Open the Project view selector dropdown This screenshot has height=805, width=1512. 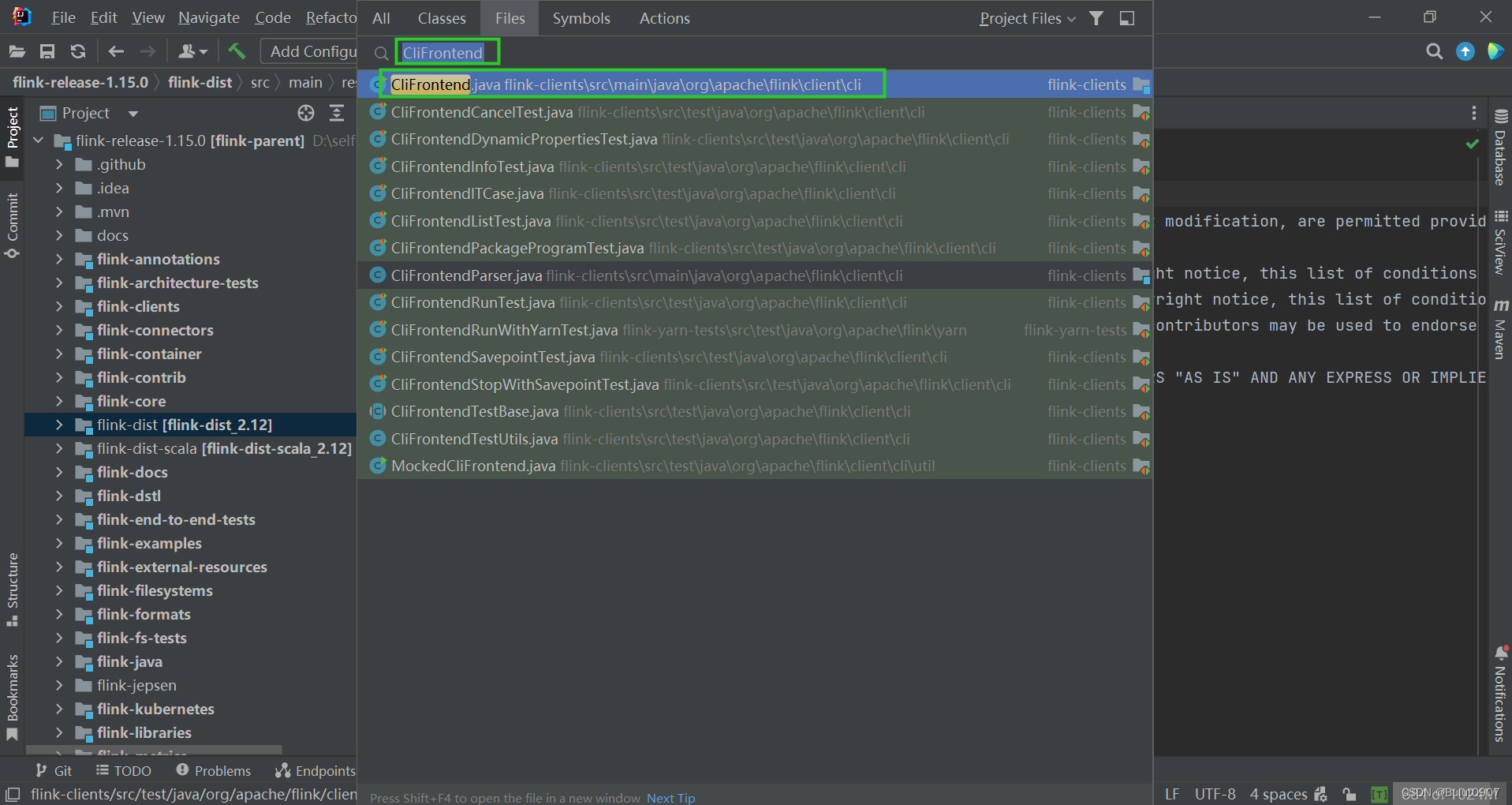click(133, 114)
